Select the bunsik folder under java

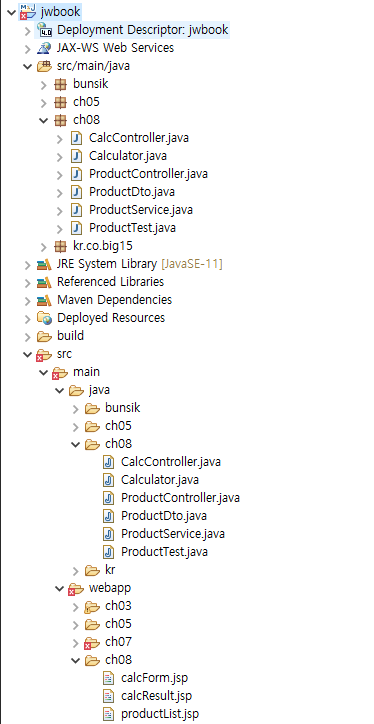click(x=123, y=408)
